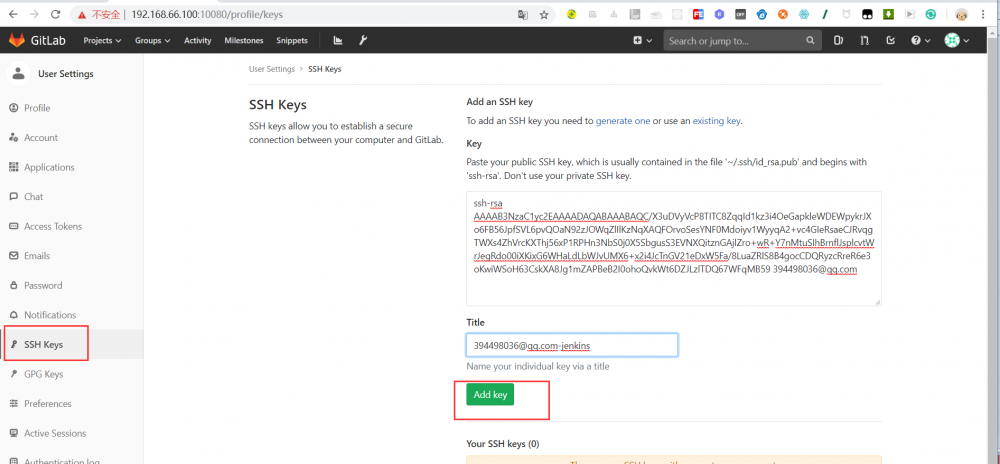Viewport: 1000px width, 464px height.
Task: Click inside the SSH Key textarea
Action: [673, 249]
